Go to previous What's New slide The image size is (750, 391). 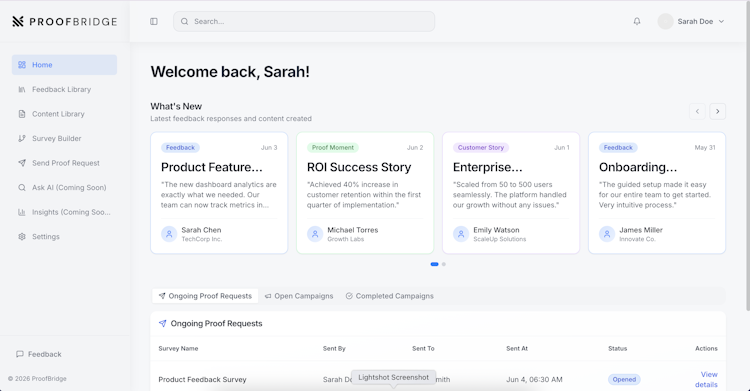[x=697, y=112]
